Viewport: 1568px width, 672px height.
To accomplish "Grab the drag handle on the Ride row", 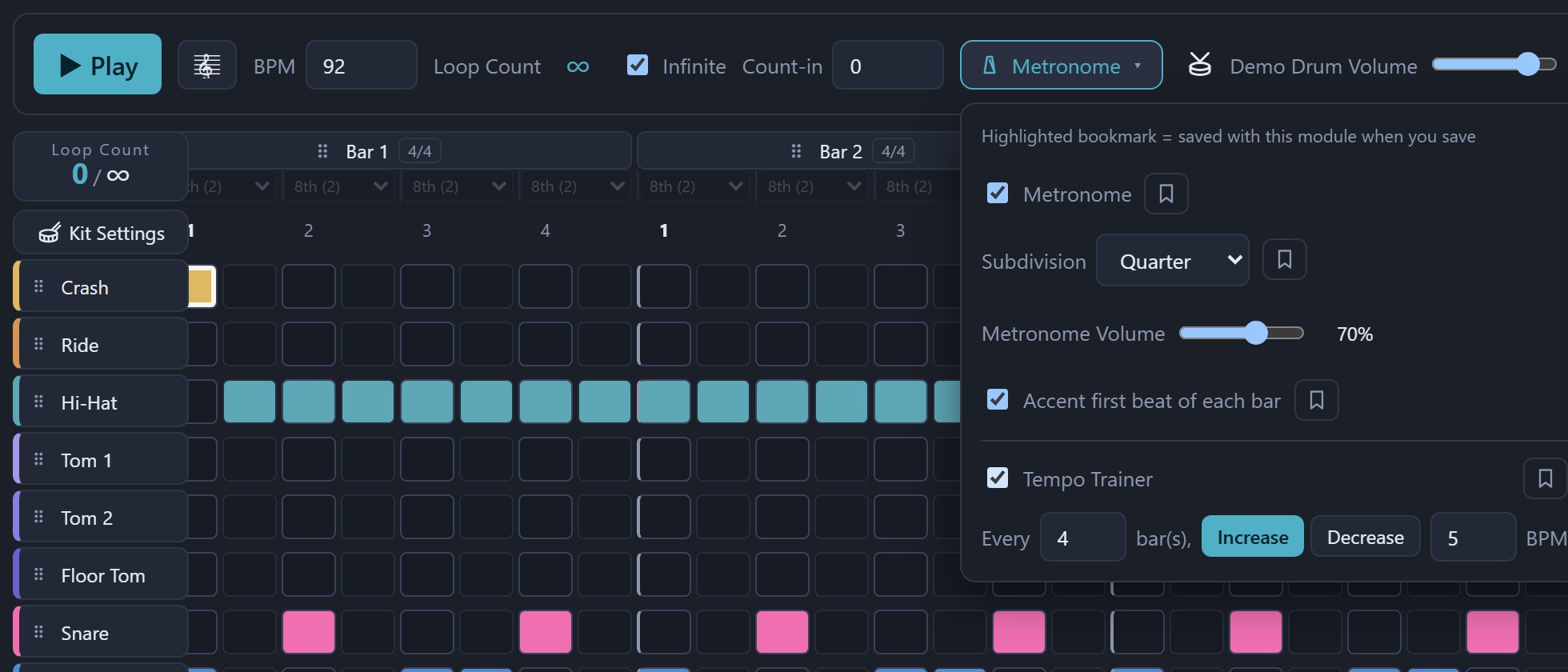I will pyautogui.click(x=38, y=343).
